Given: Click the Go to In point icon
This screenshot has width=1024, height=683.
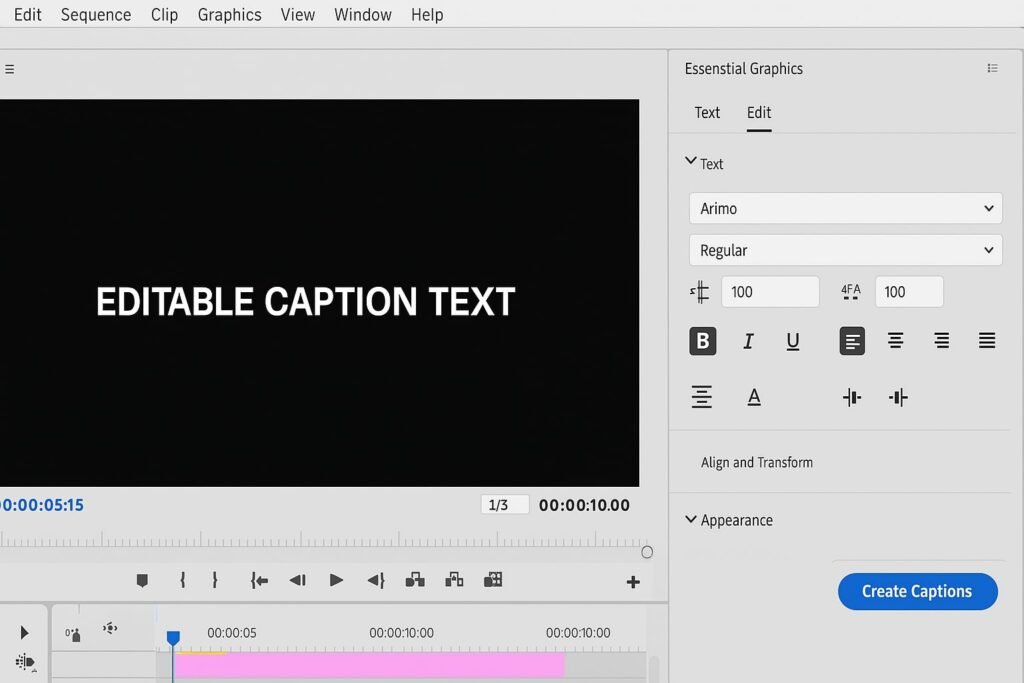Looking at the screenshot, I should pyautogui.click(x=259, y=580).
